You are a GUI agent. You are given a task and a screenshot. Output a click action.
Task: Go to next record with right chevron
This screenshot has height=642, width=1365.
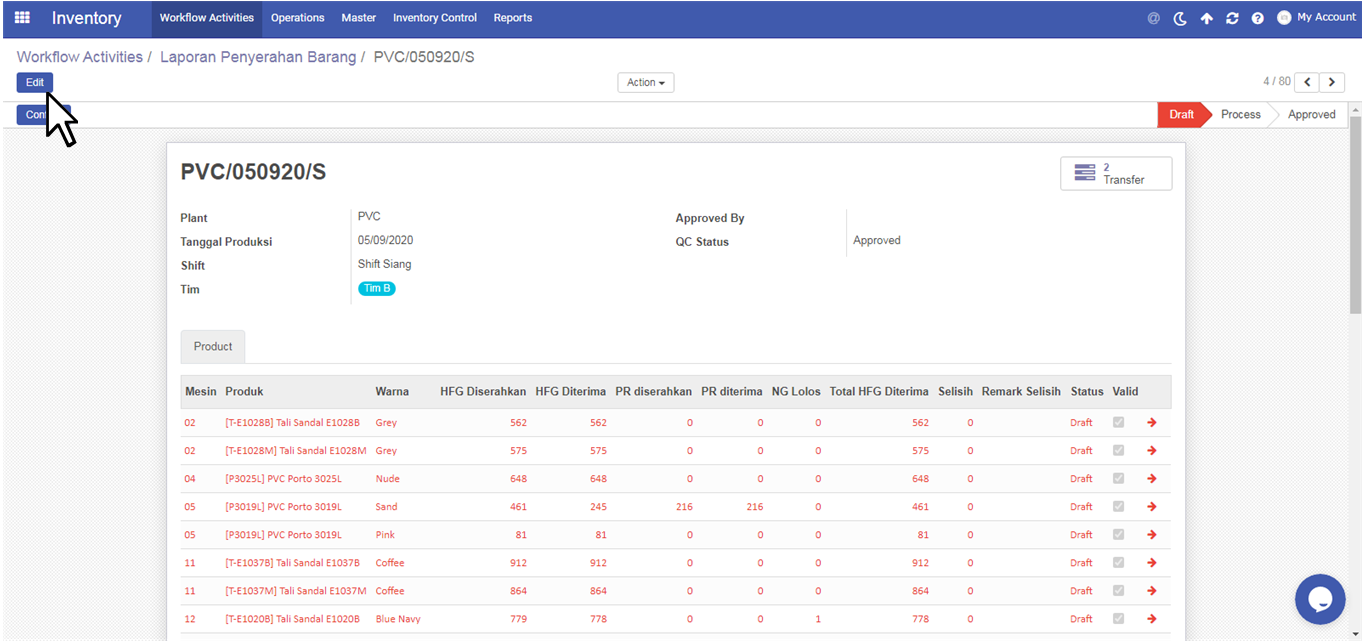pos(1332,82)
